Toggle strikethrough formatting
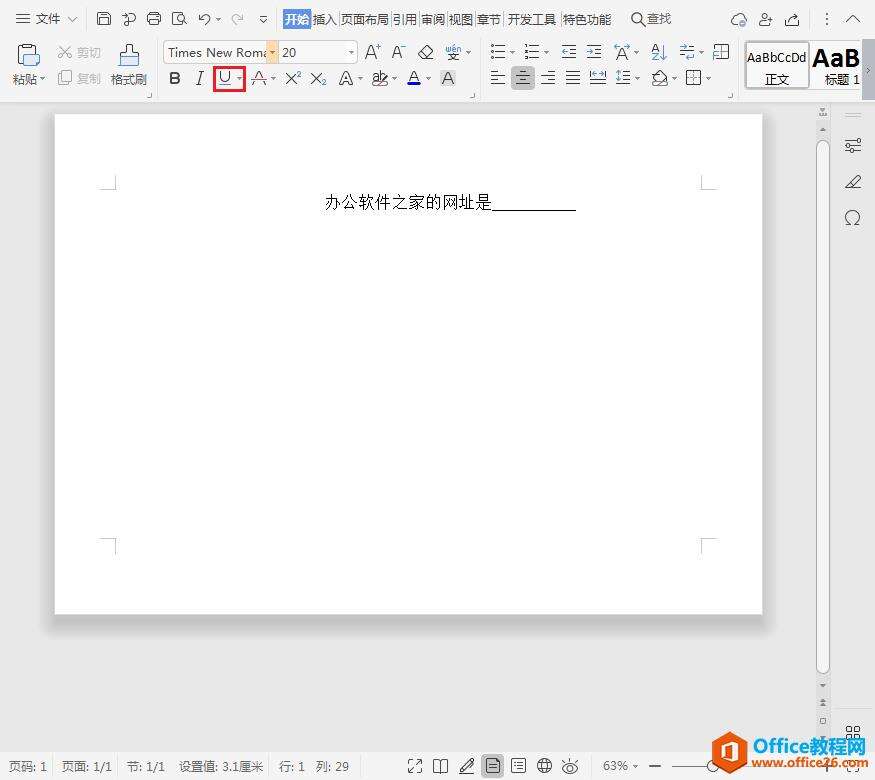Viewport: 875px width, 780px height. click(258, 79)
